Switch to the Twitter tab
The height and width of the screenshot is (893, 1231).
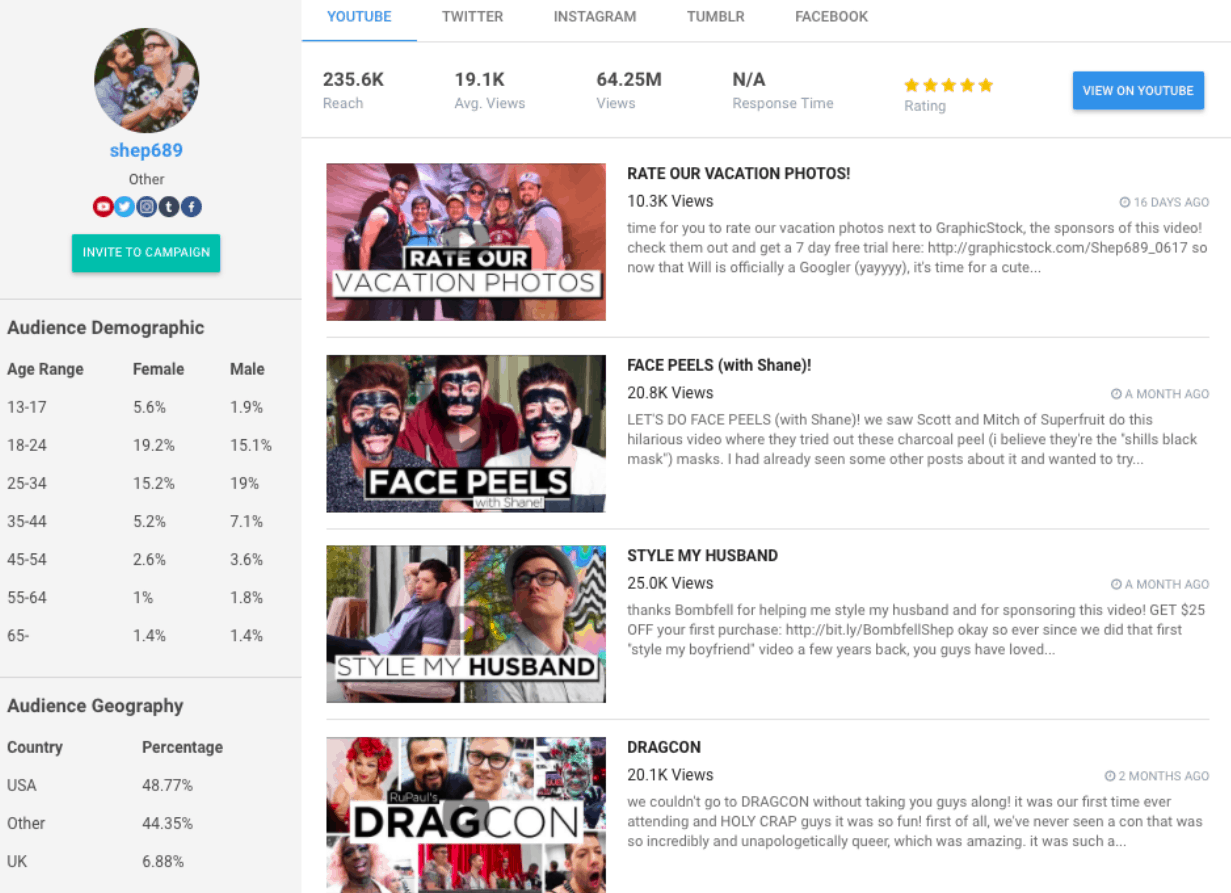click(x=472, y=17)
